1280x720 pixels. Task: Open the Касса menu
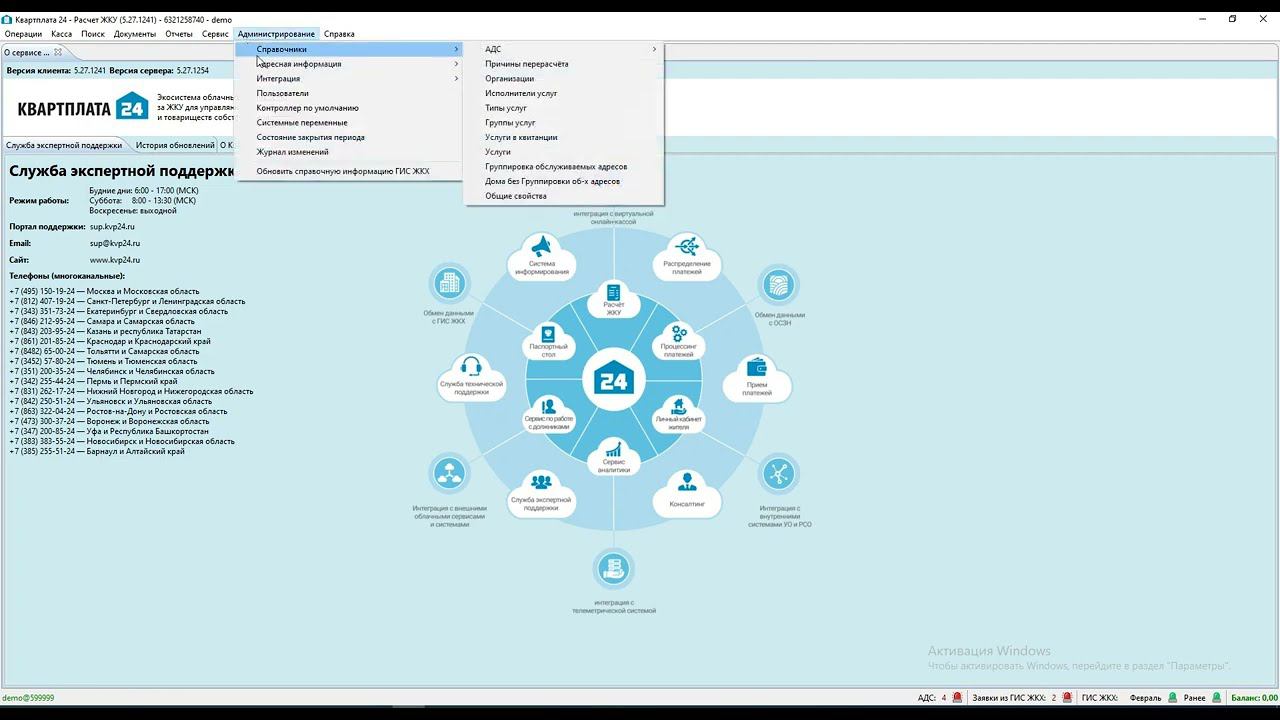click(61, 34)
